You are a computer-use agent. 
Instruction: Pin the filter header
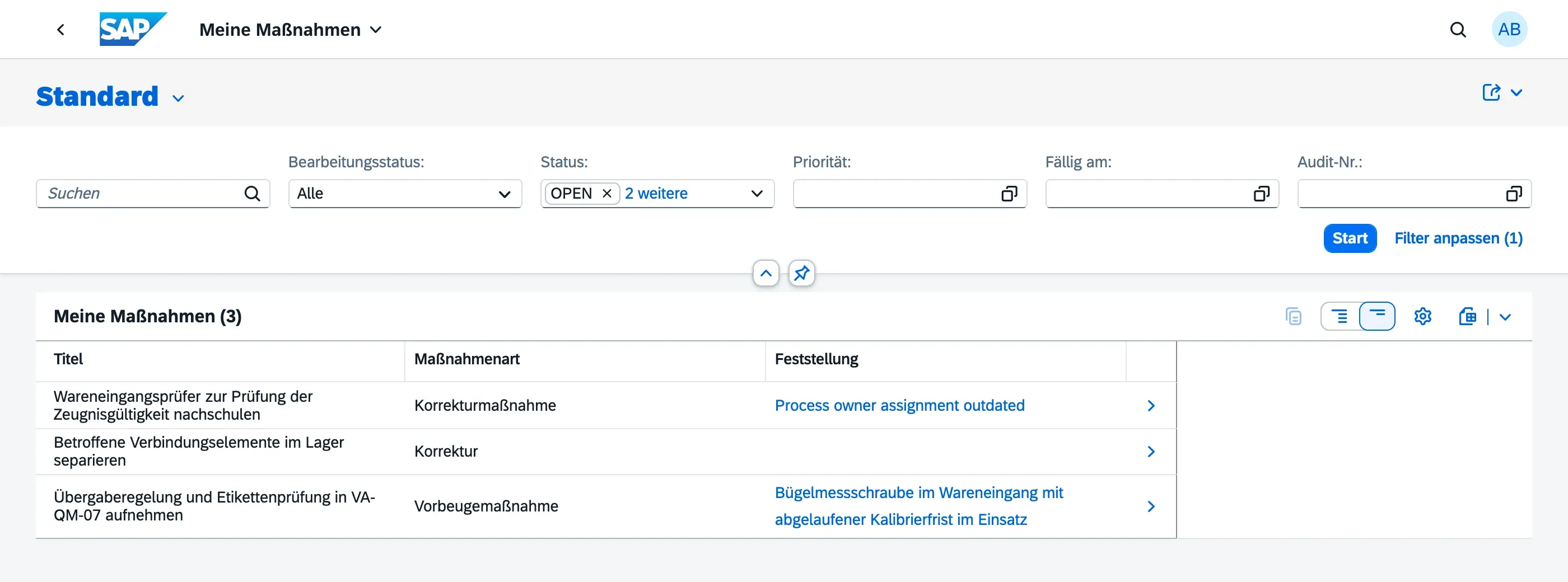click(801, 273)
